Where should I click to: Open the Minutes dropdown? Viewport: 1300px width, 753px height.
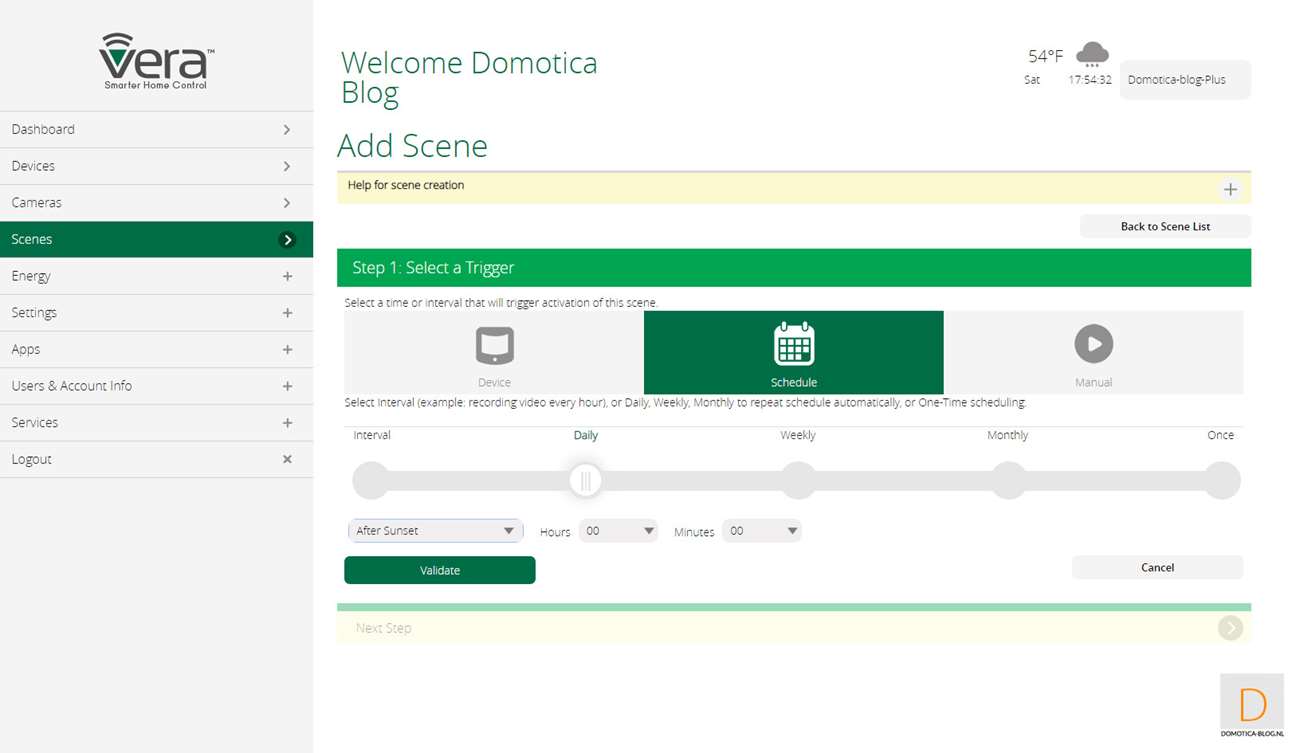(762, 531)
